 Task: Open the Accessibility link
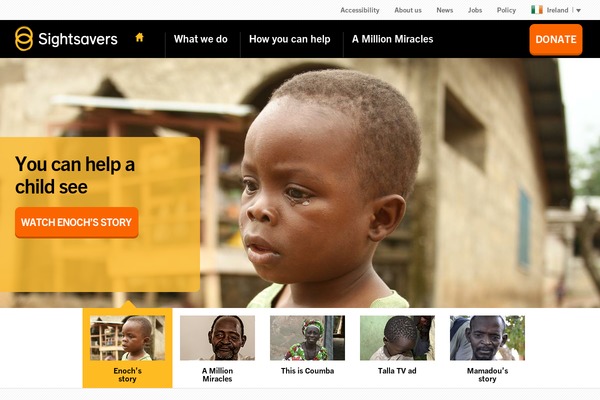coord(360,10)
